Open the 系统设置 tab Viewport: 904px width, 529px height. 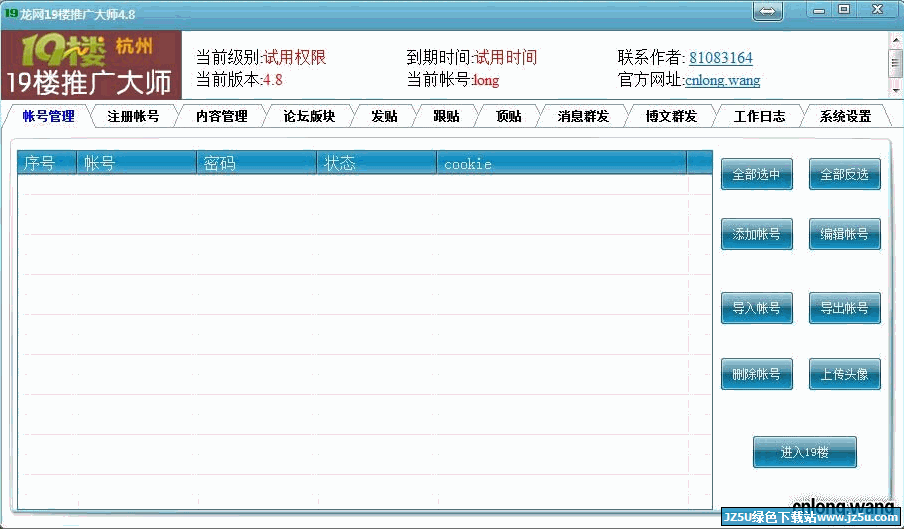(845, 116)
